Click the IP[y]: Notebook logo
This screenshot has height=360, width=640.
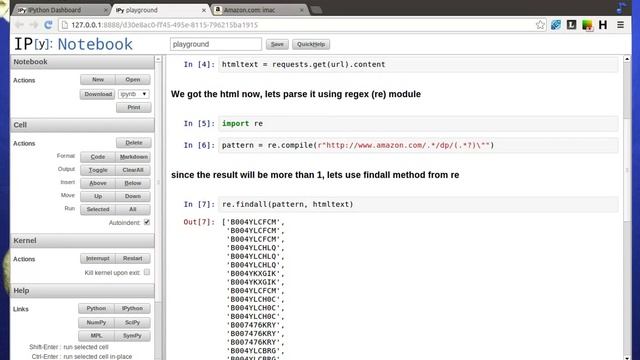pos(73,44)
